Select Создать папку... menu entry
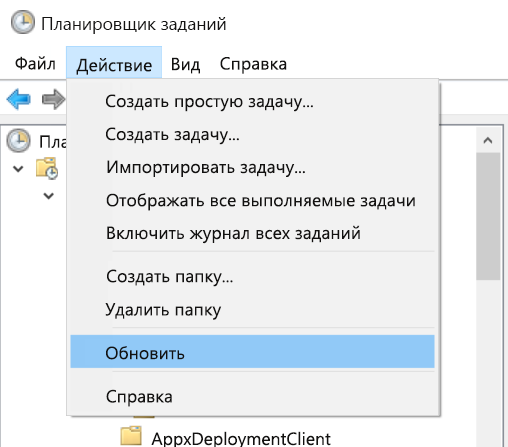The image size is (508, 447). (252, 276)
